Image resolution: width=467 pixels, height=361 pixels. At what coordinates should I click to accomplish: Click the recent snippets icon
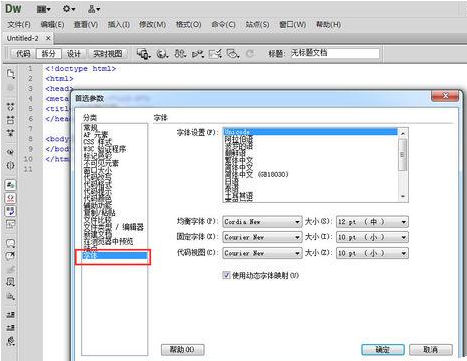[x=10, y=282]
